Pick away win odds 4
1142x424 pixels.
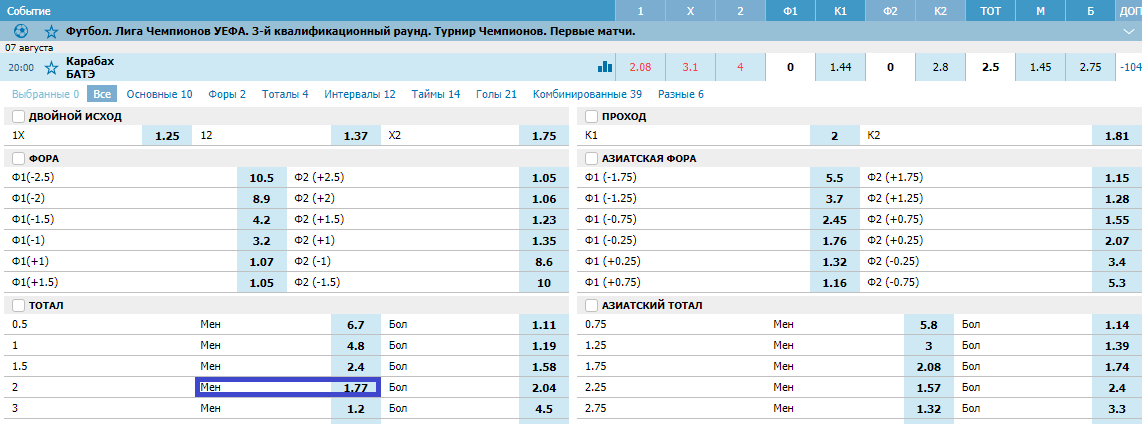[740, 67]
